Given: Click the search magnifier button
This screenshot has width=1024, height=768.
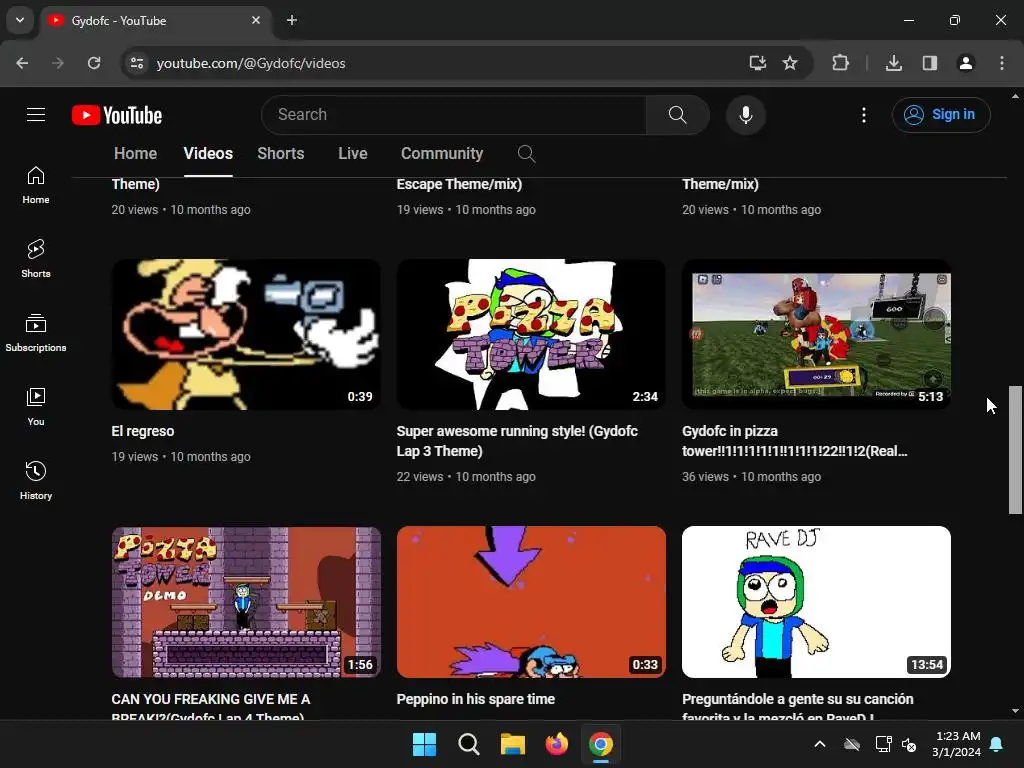Looking at the screenshot, I should [x=677, y=115].
